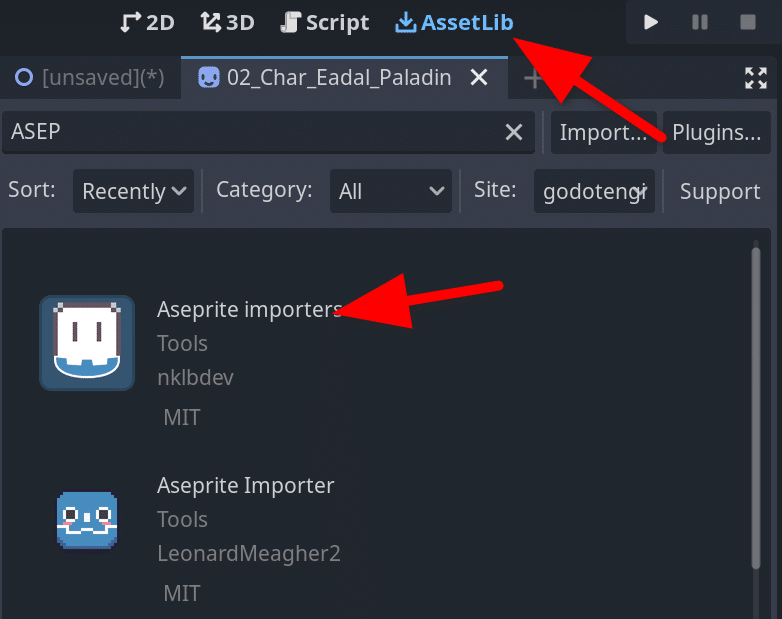Stop the running project

coord(748,22)
